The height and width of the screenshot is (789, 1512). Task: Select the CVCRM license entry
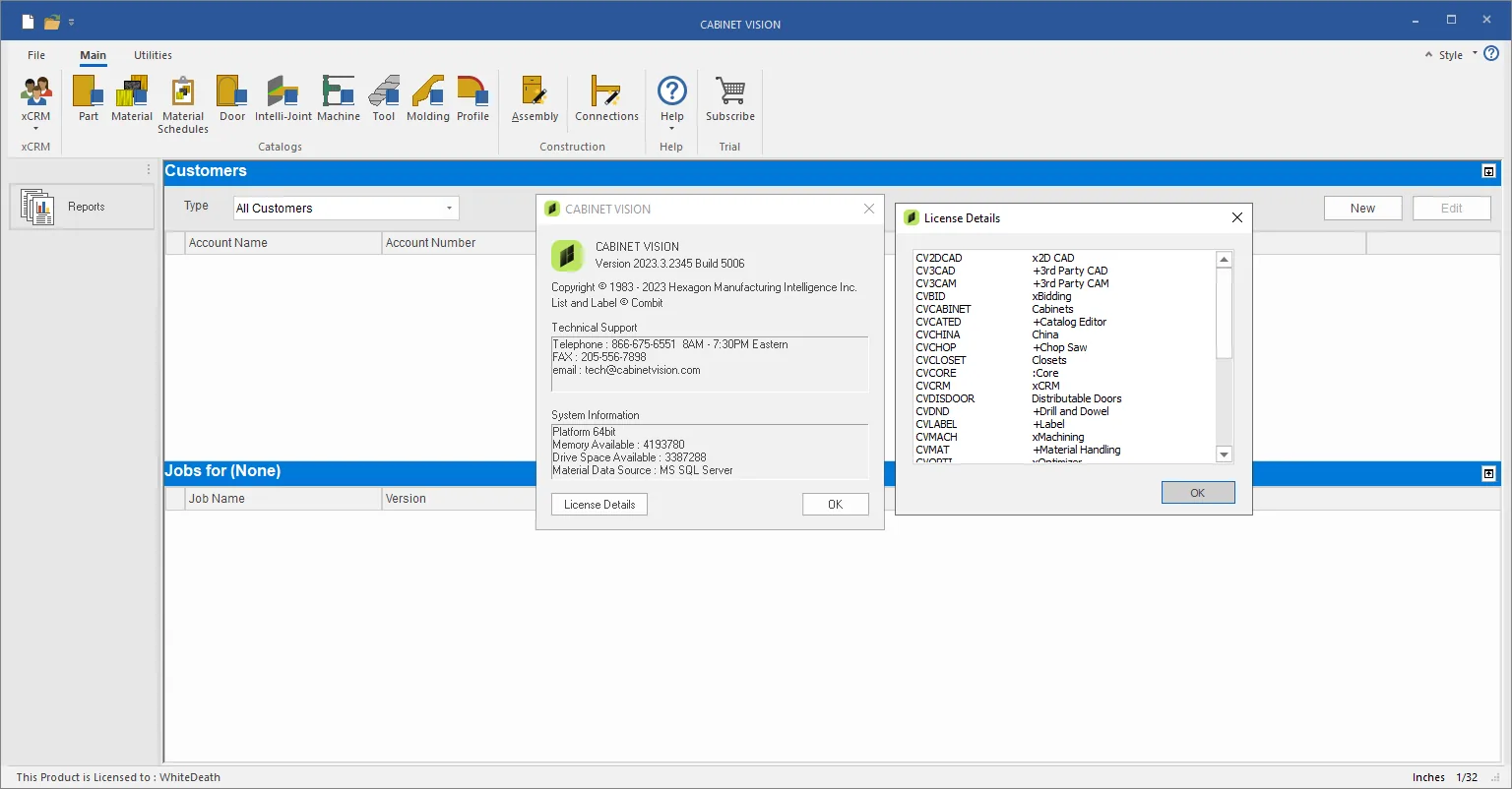[1065, 386]
